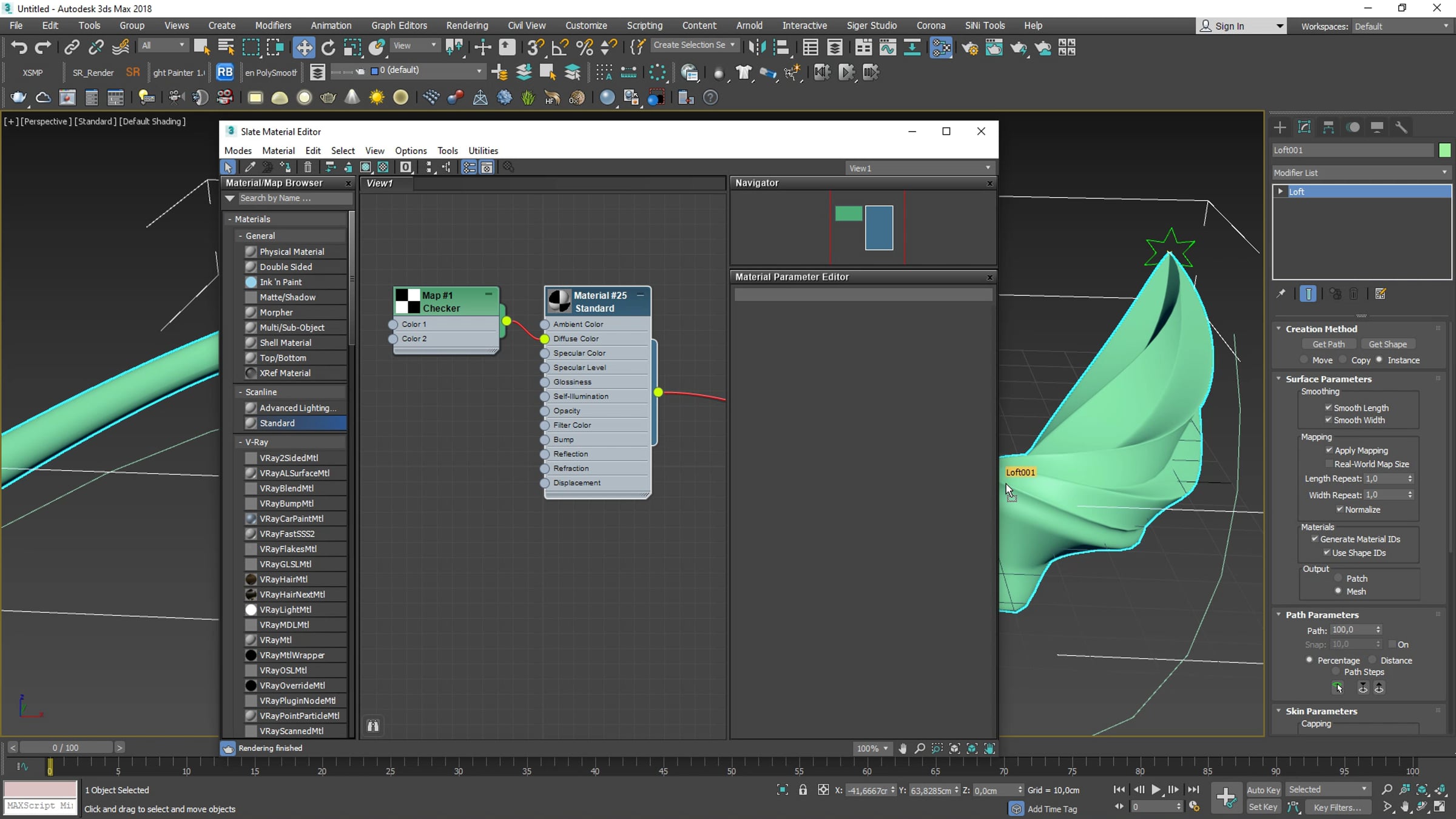Click the Set Key button
The height and width of the screenshot is (819, 1456).
click(1263, 807)
